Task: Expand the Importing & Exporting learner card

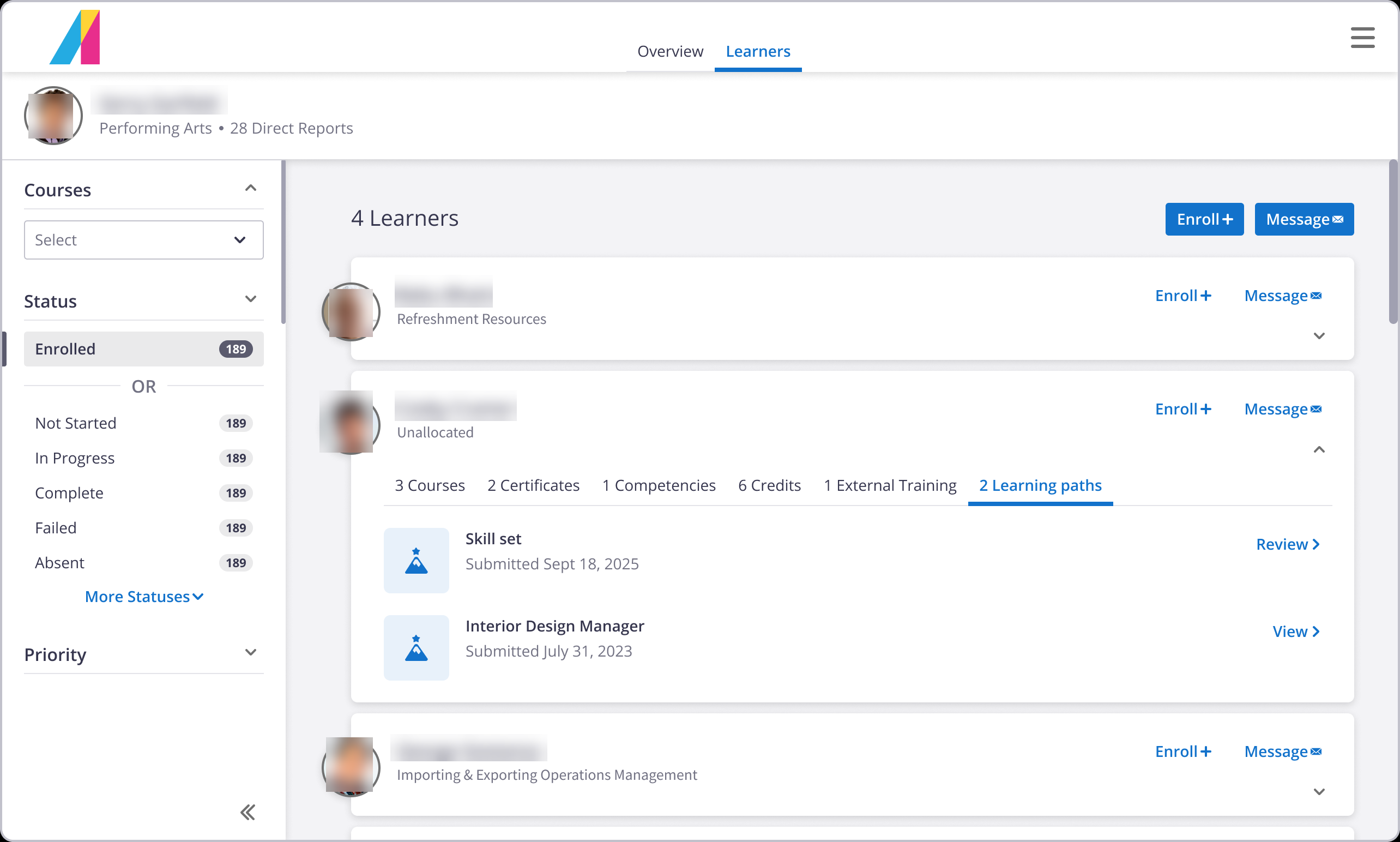Action: [1319, 791]
